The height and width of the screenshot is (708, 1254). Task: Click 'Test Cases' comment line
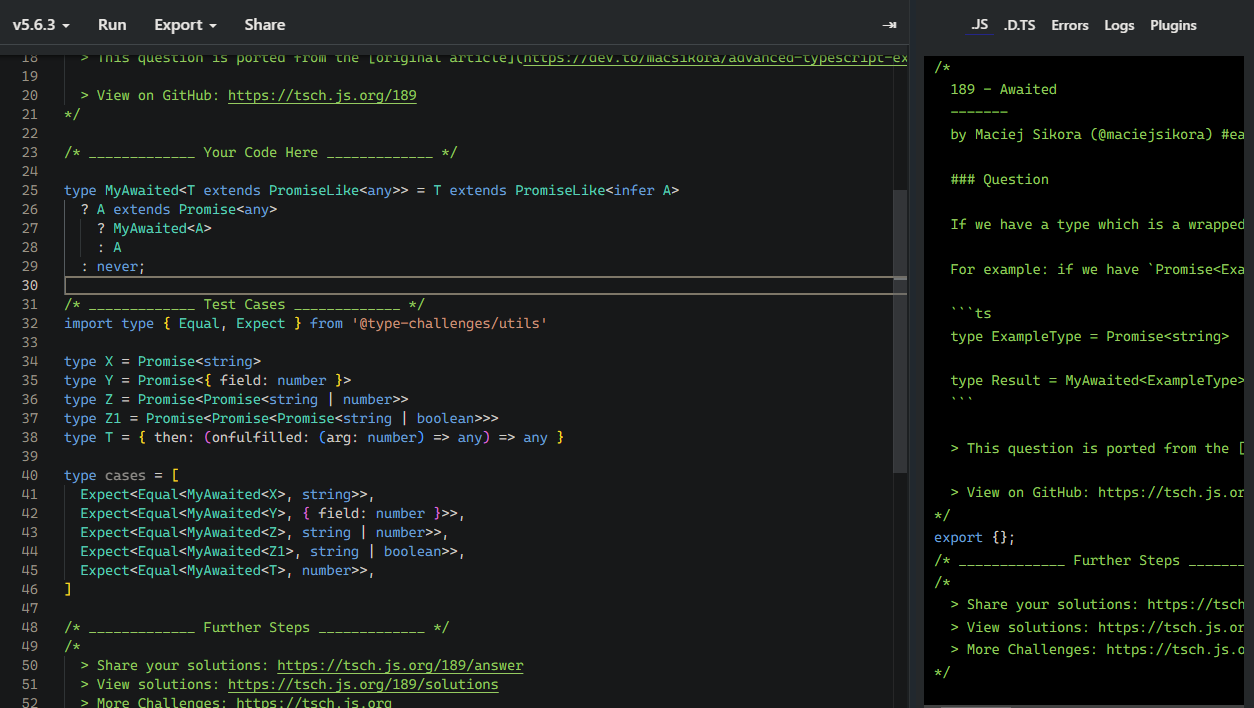point(244,305)
